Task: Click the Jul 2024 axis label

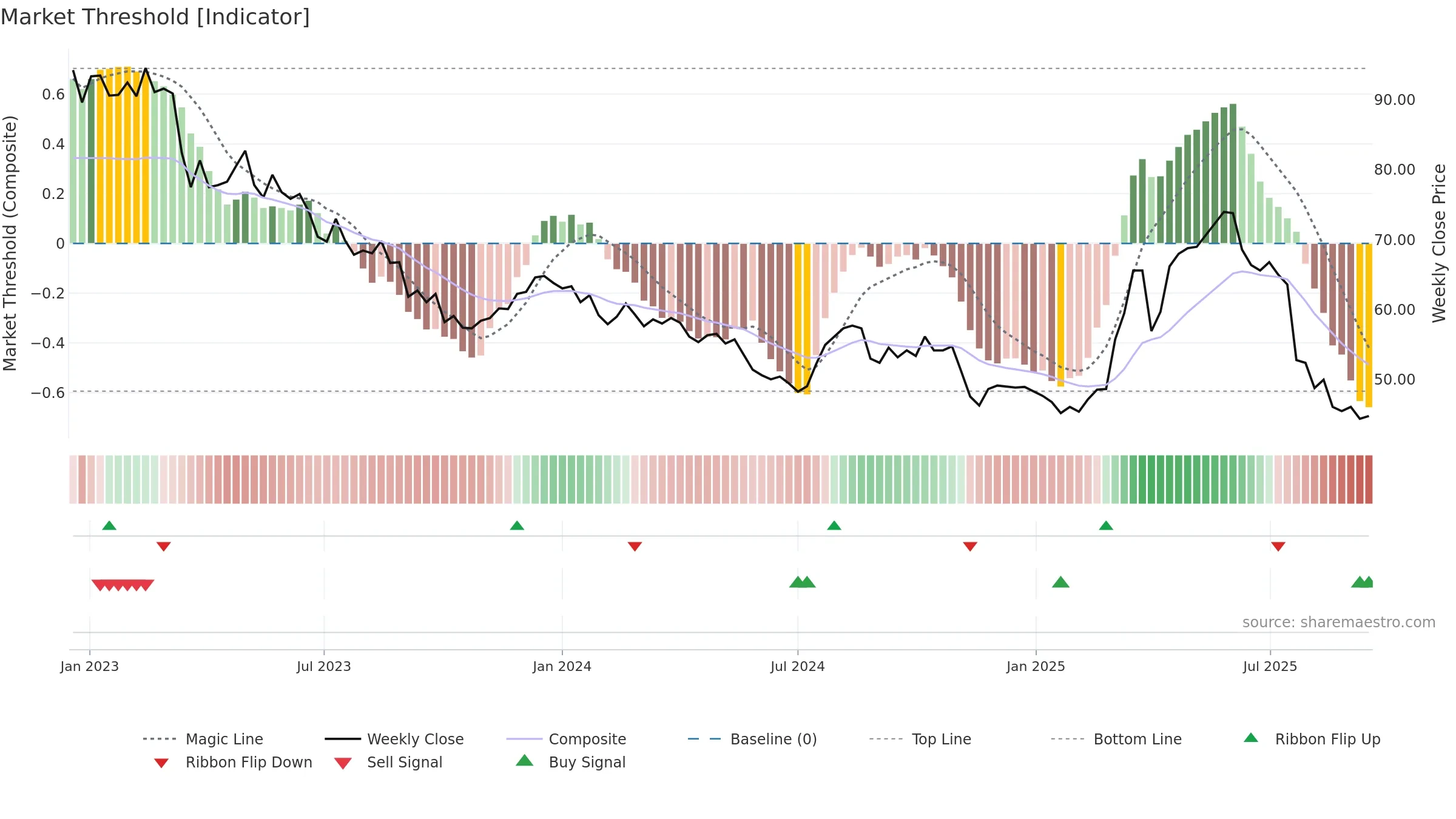Action: [798, 666]
